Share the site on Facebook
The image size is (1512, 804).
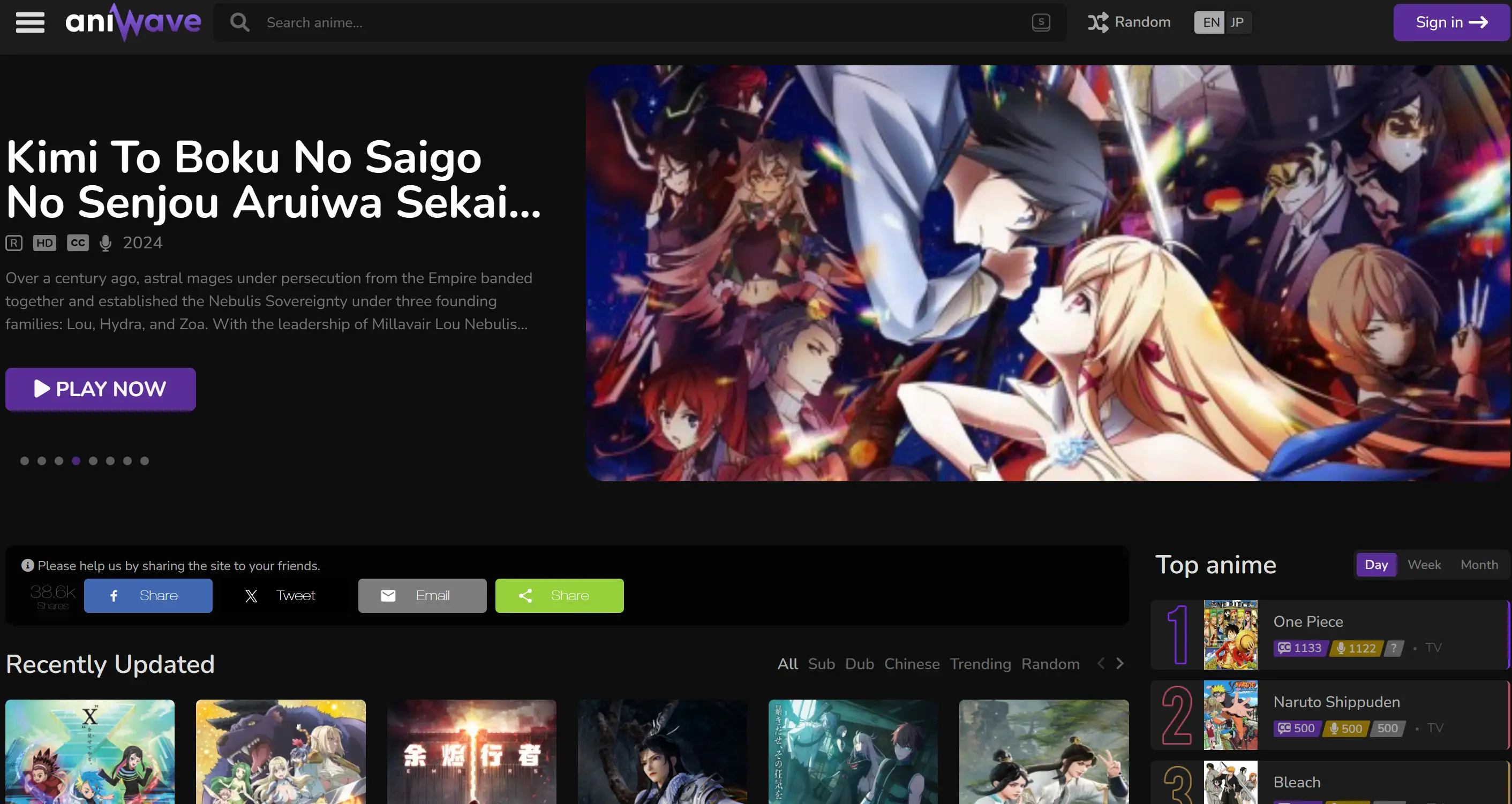click(148, 596)
